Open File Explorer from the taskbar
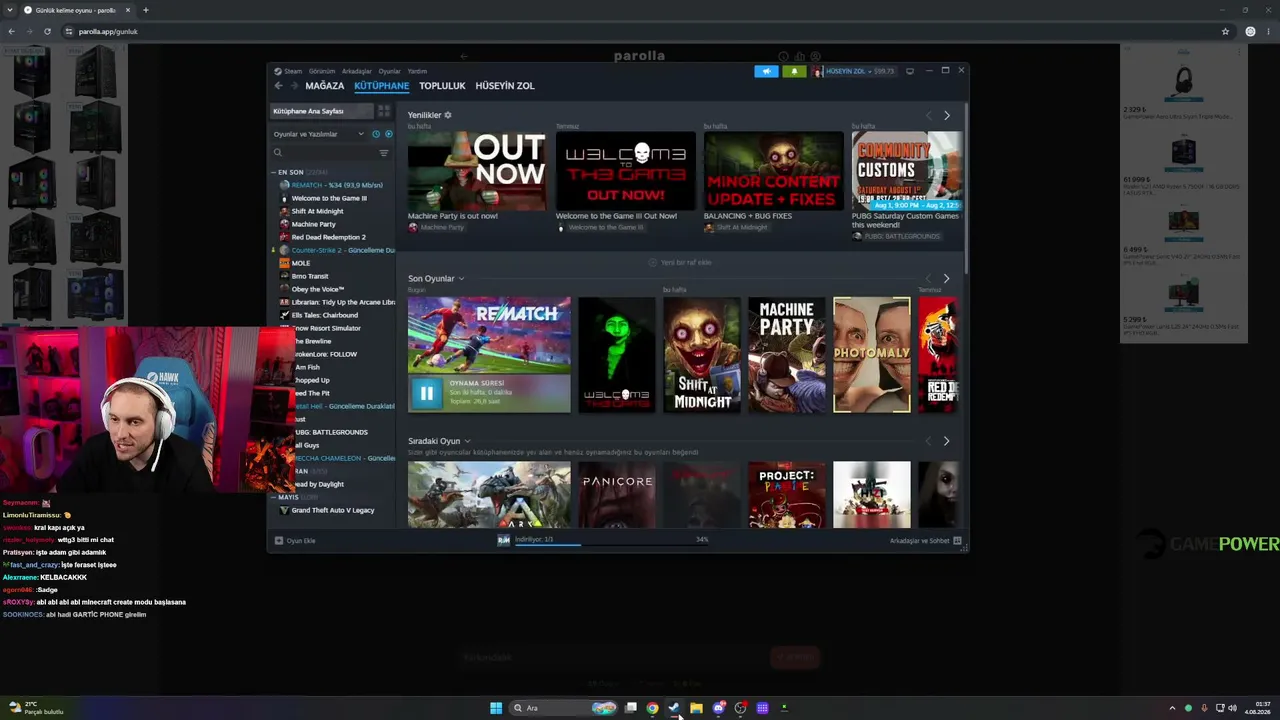This screenshot has width=1280, height=720. coord(696,708)
